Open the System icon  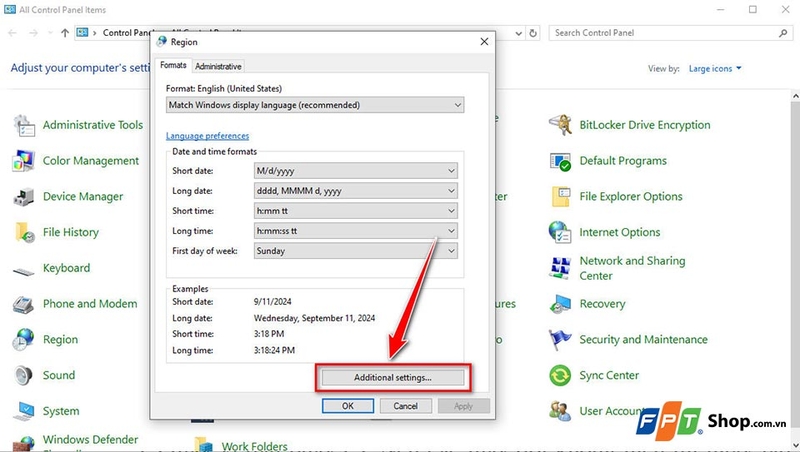point(24,411)
